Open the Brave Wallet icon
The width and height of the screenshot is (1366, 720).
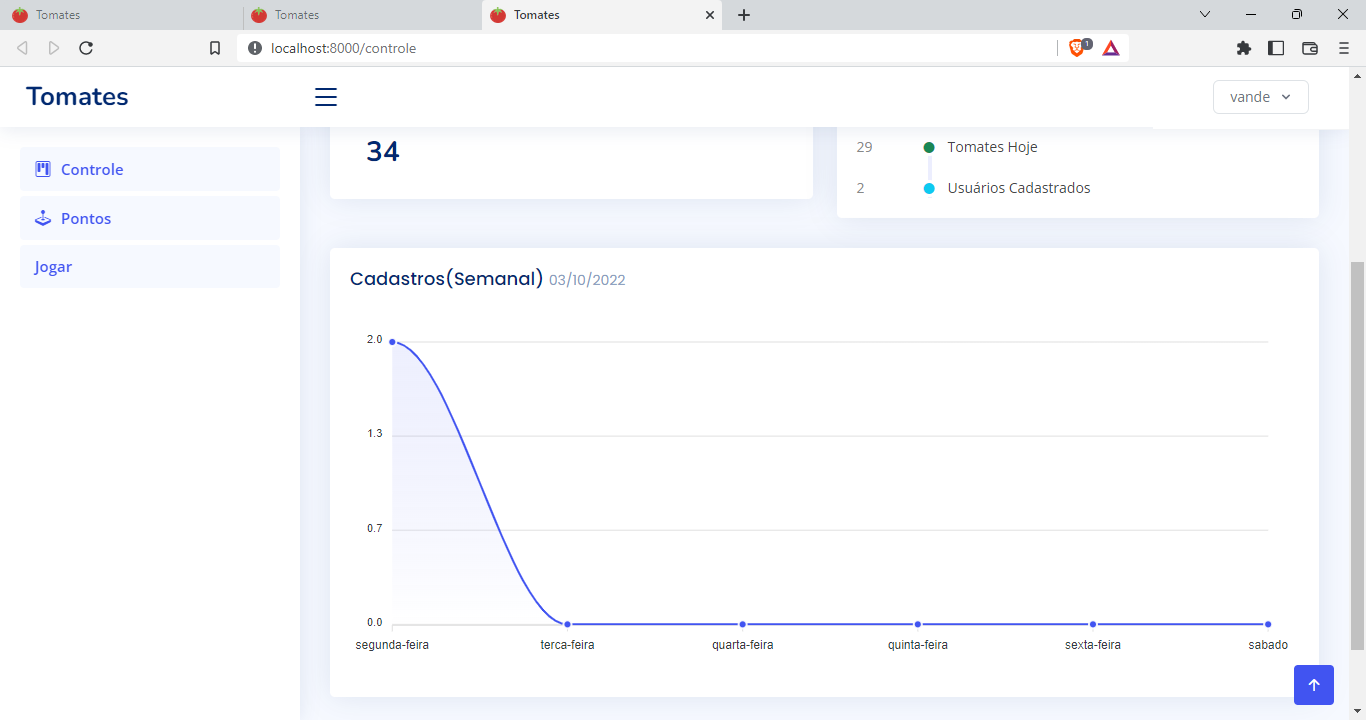pos(1310,48)
